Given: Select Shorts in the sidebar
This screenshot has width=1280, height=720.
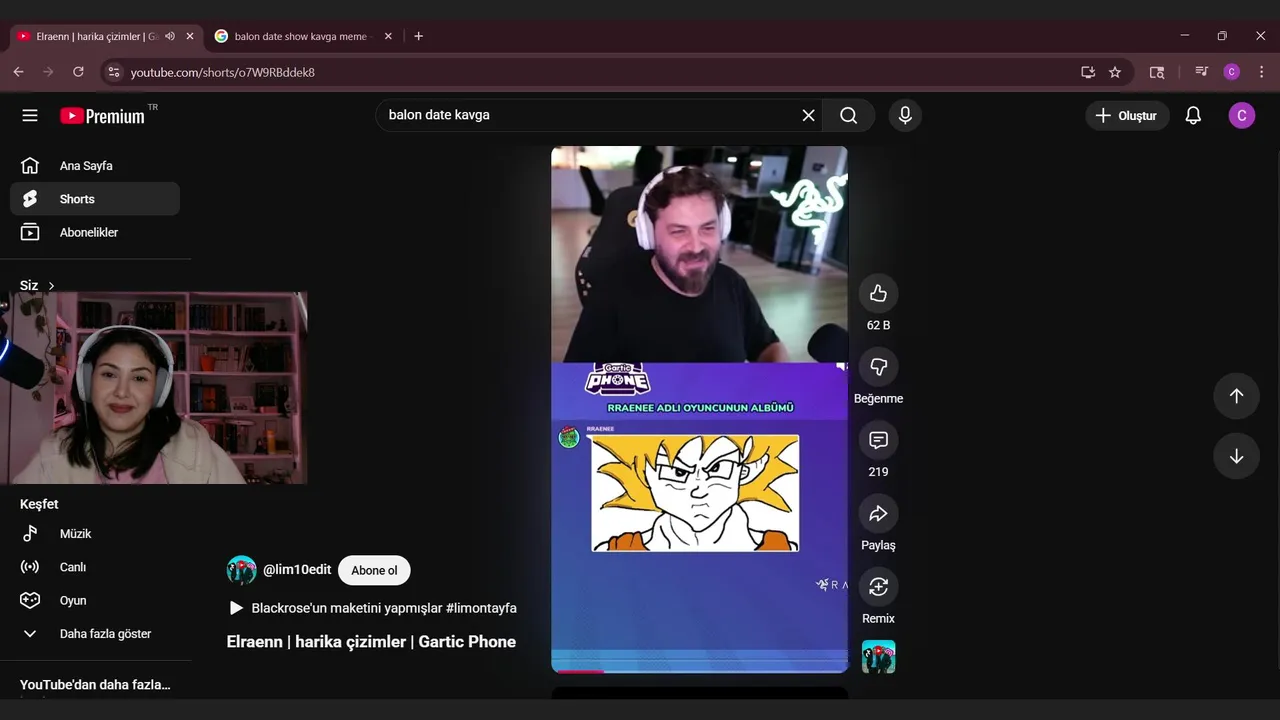Looking at the screenshot, I should 95,199.
